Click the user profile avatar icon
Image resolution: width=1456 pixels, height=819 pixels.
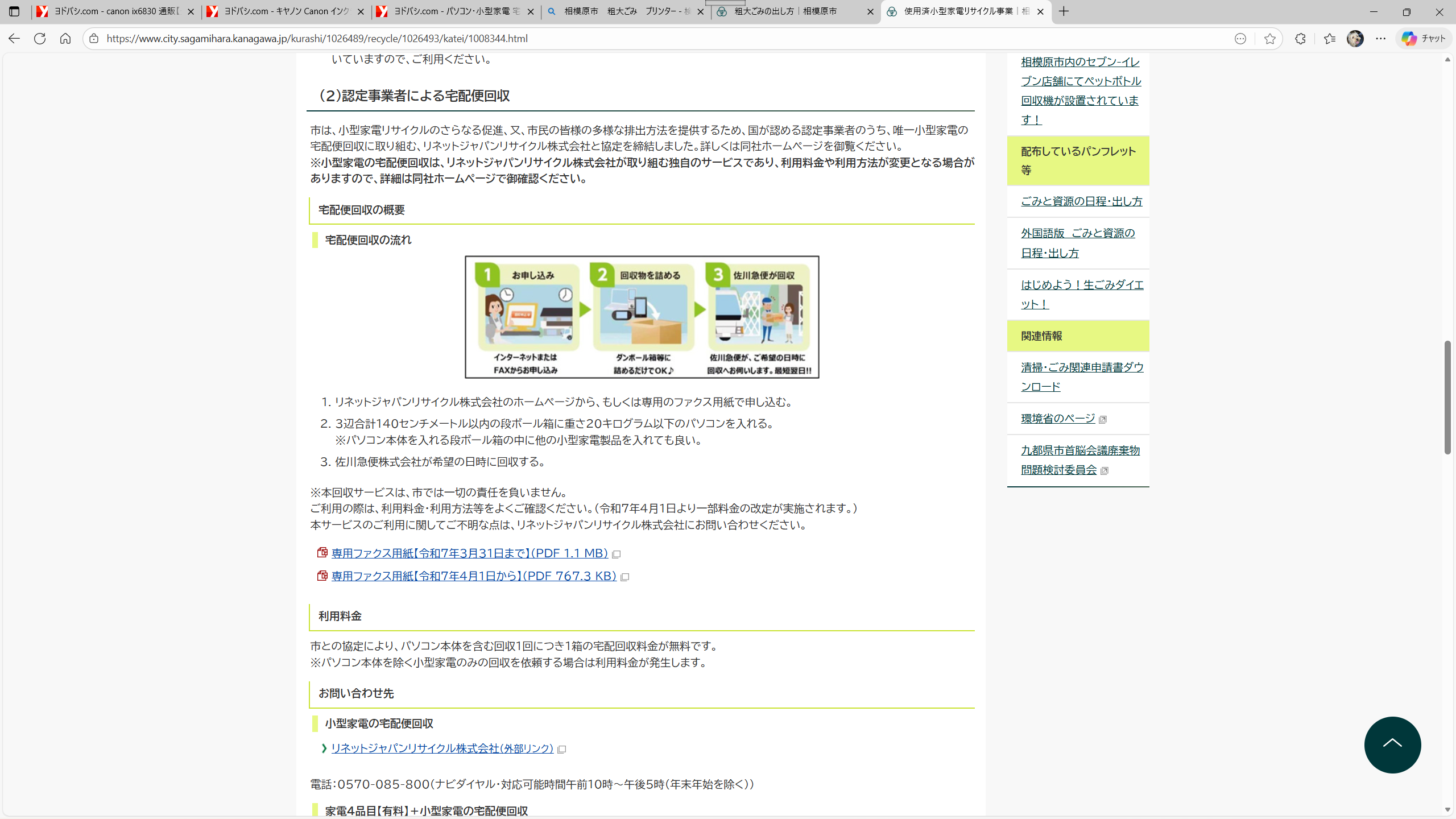[1355, 39]
